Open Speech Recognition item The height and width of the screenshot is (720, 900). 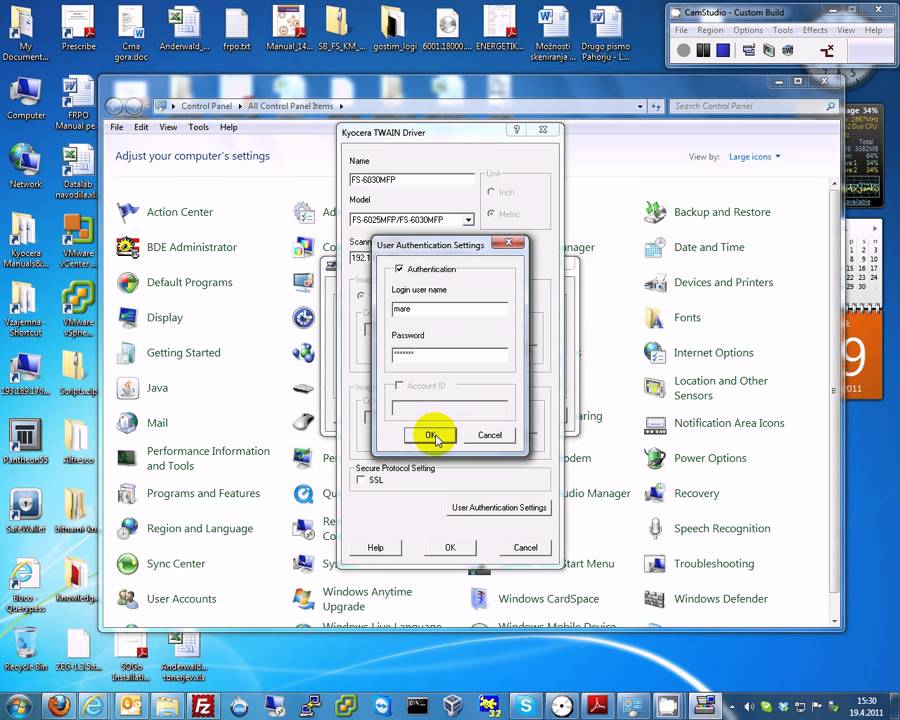(x=707, y=529)
